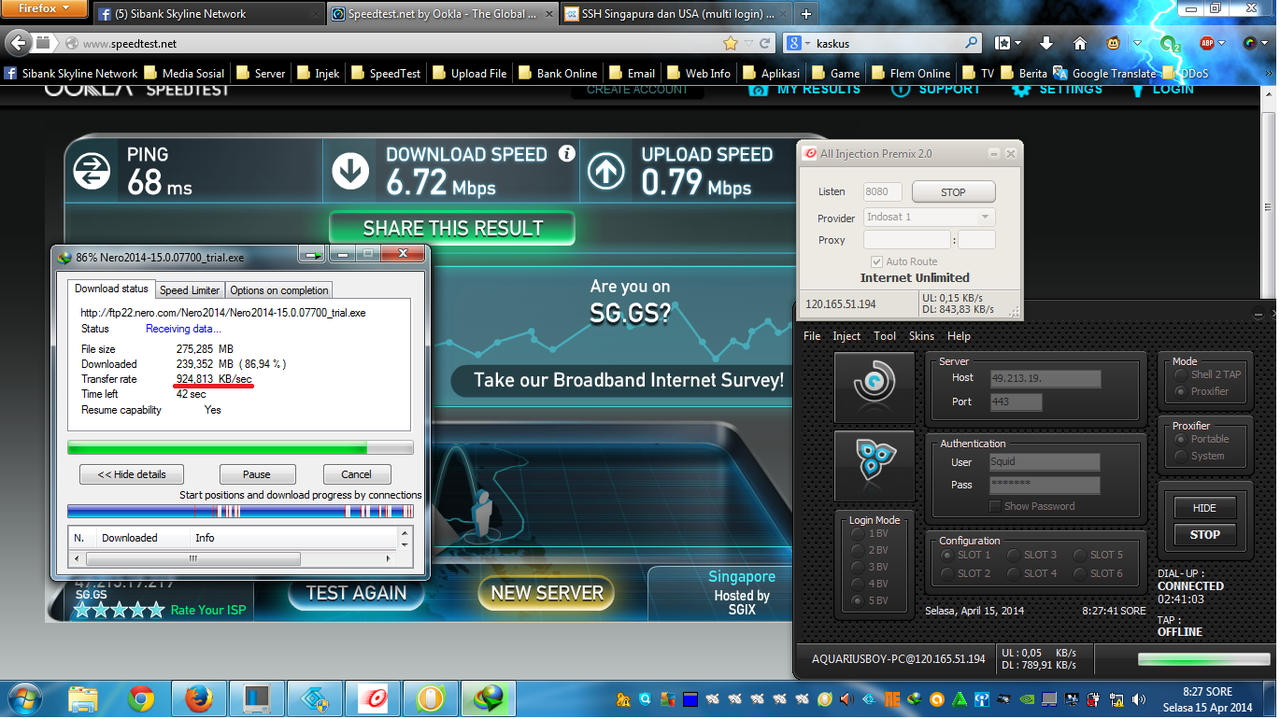This screenshot has width=1280, height=719.
Task: Open the Skins menu in the injector
Action: 921,336
